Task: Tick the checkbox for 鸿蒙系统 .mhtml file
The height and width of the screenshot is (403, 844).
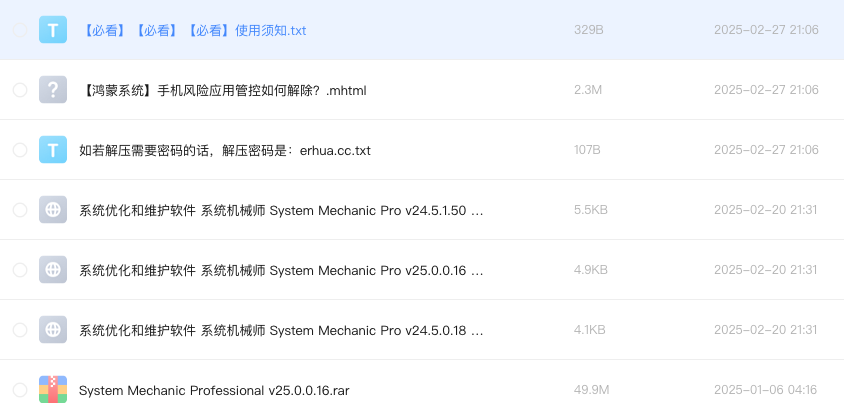Action: [x=20, y=90]
